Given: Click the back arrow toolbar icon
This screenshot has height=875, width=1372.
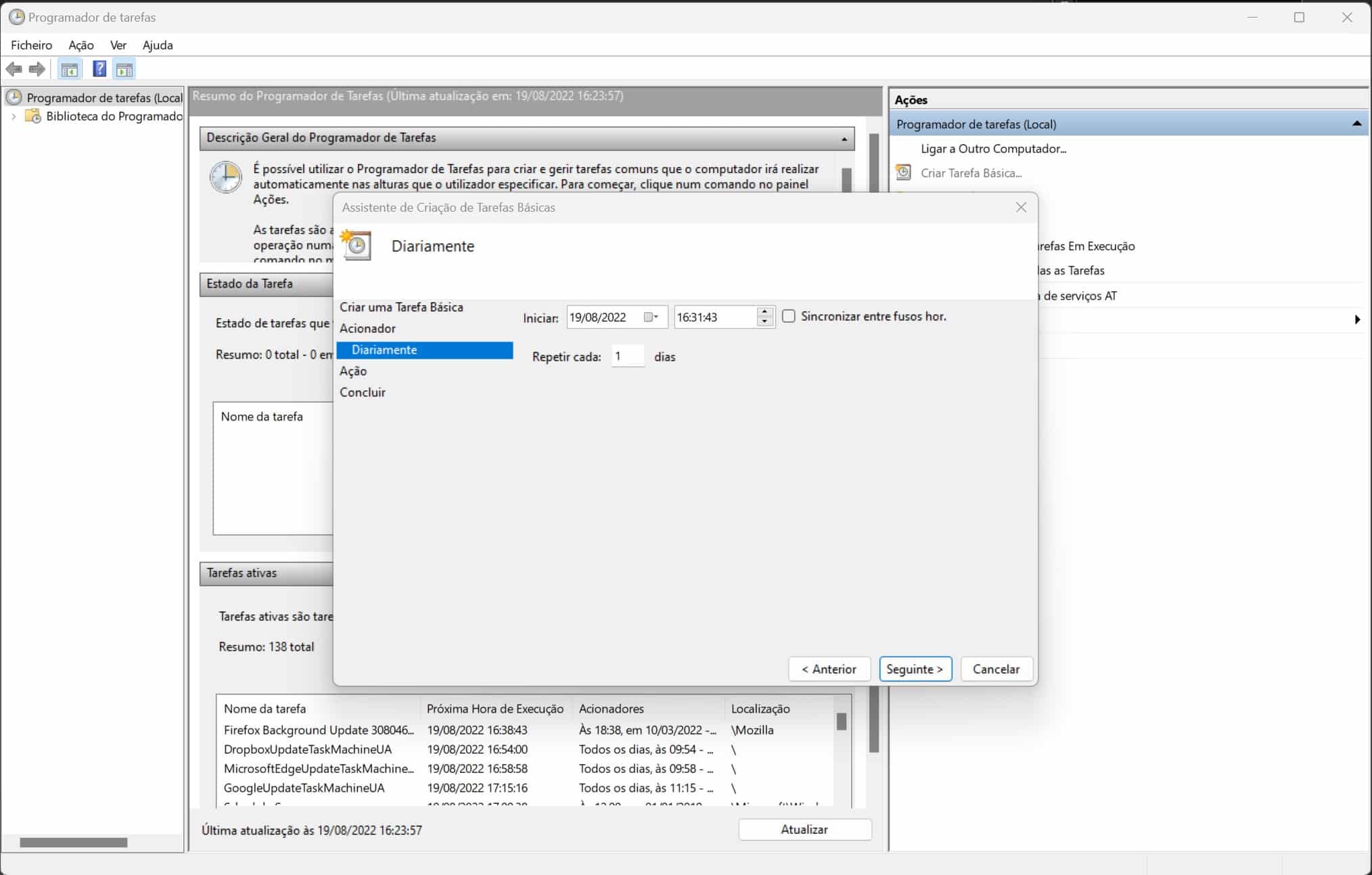Looking at the screenshot, I should click(x=14, y=69).
